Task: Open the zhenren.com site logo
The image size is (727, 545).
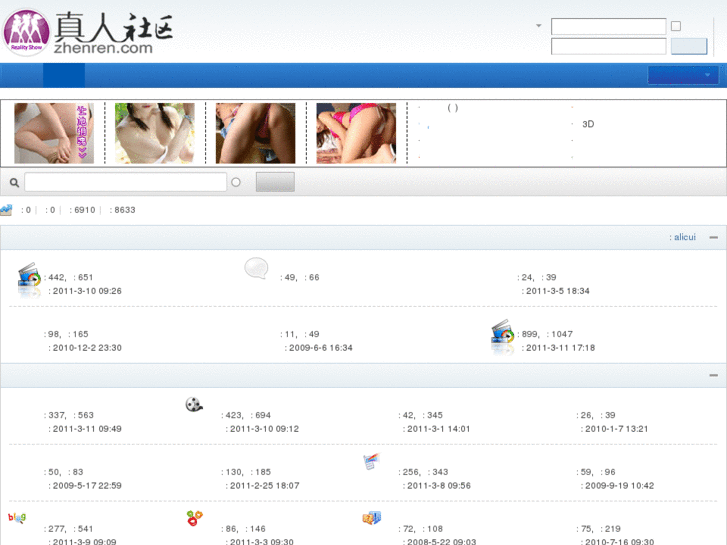Action: [88, 33]
